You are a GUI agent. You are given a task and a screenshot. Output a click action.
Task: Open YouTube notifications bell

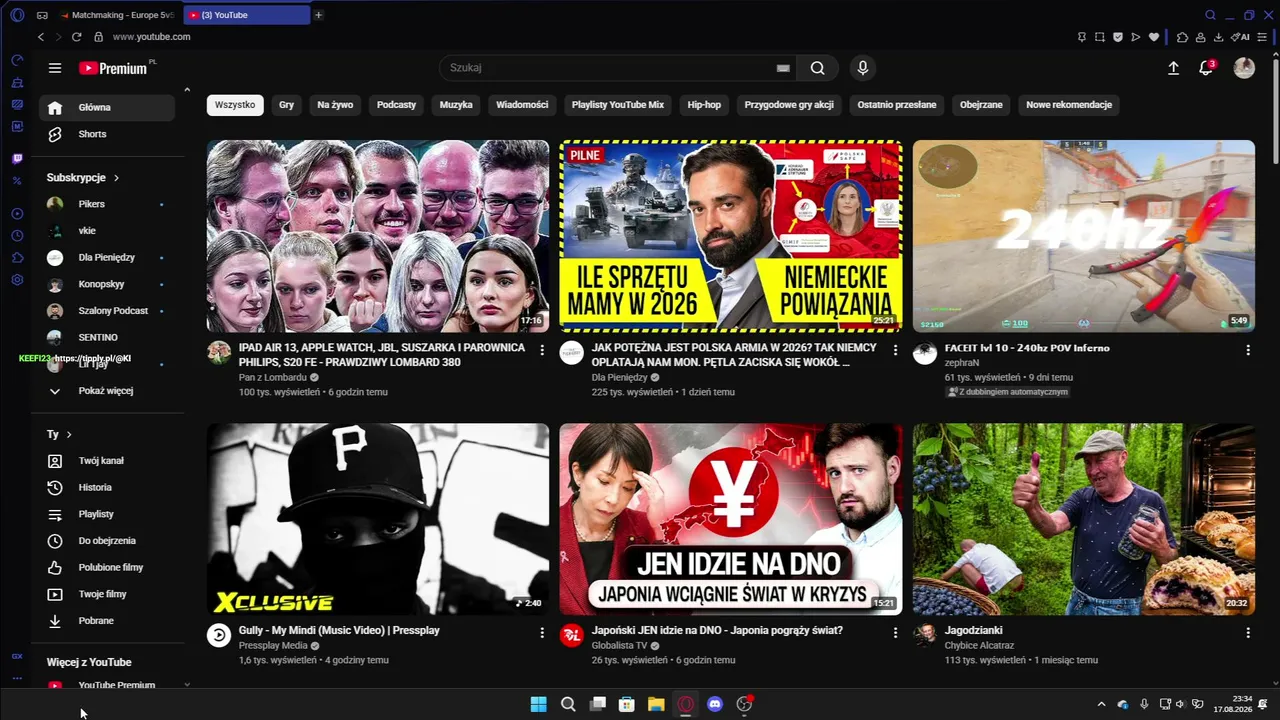coord(1207,68)
